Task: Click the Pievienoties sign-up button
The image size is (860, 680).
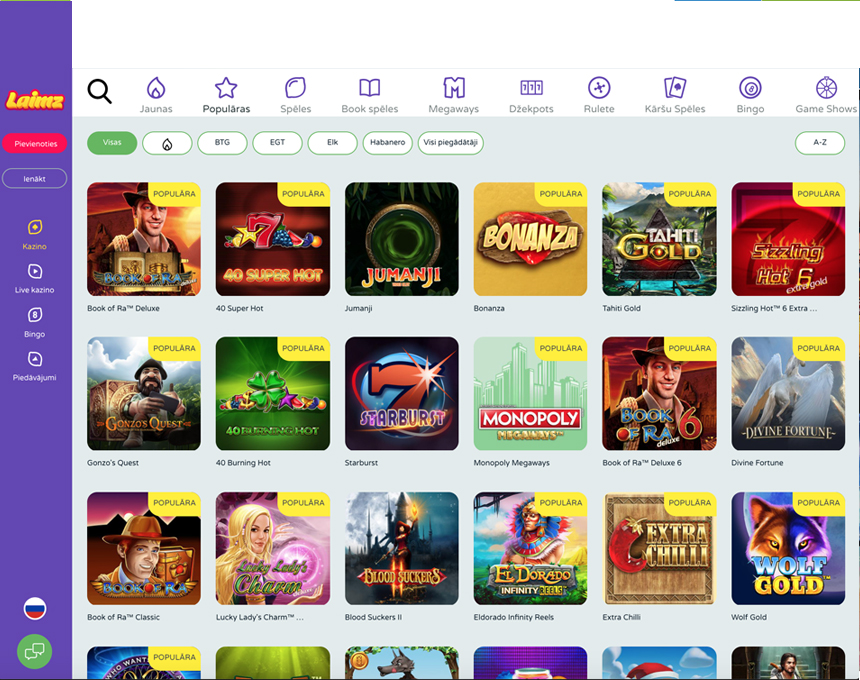Action: point(35,144)
